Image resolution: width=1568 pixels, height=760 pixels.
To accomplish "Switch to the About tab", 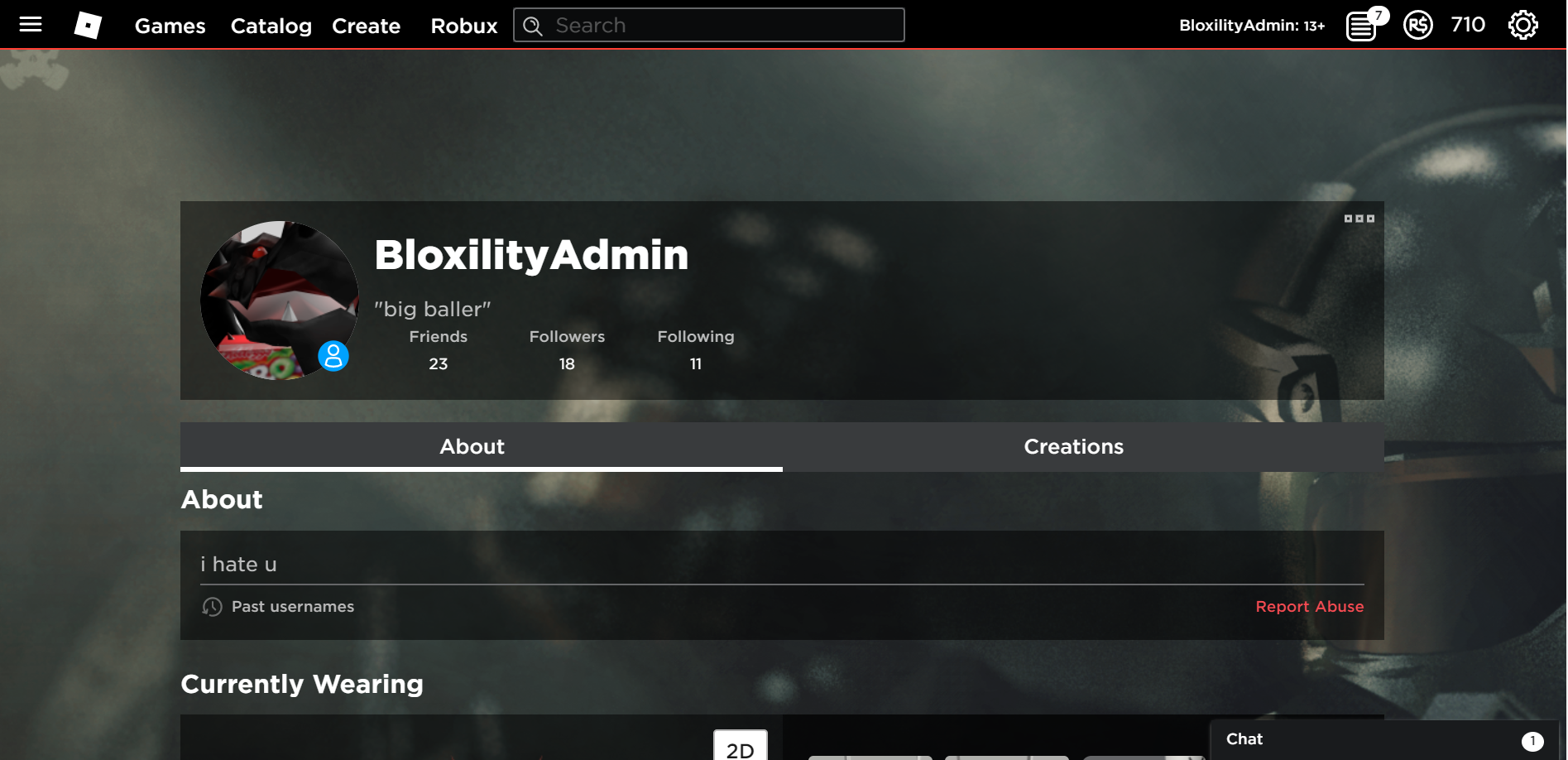I will coord(482,447).
